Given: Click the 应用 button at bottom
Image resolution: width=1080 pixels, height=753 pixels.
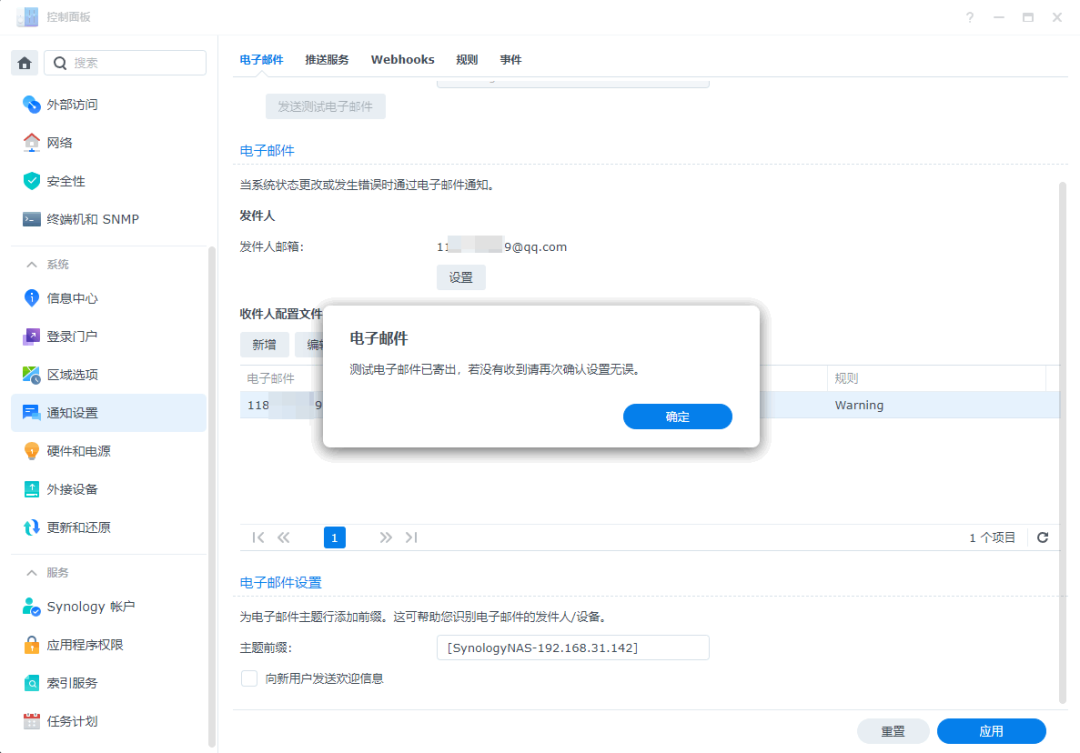Looking at the screenshot, I should [991, 731].
